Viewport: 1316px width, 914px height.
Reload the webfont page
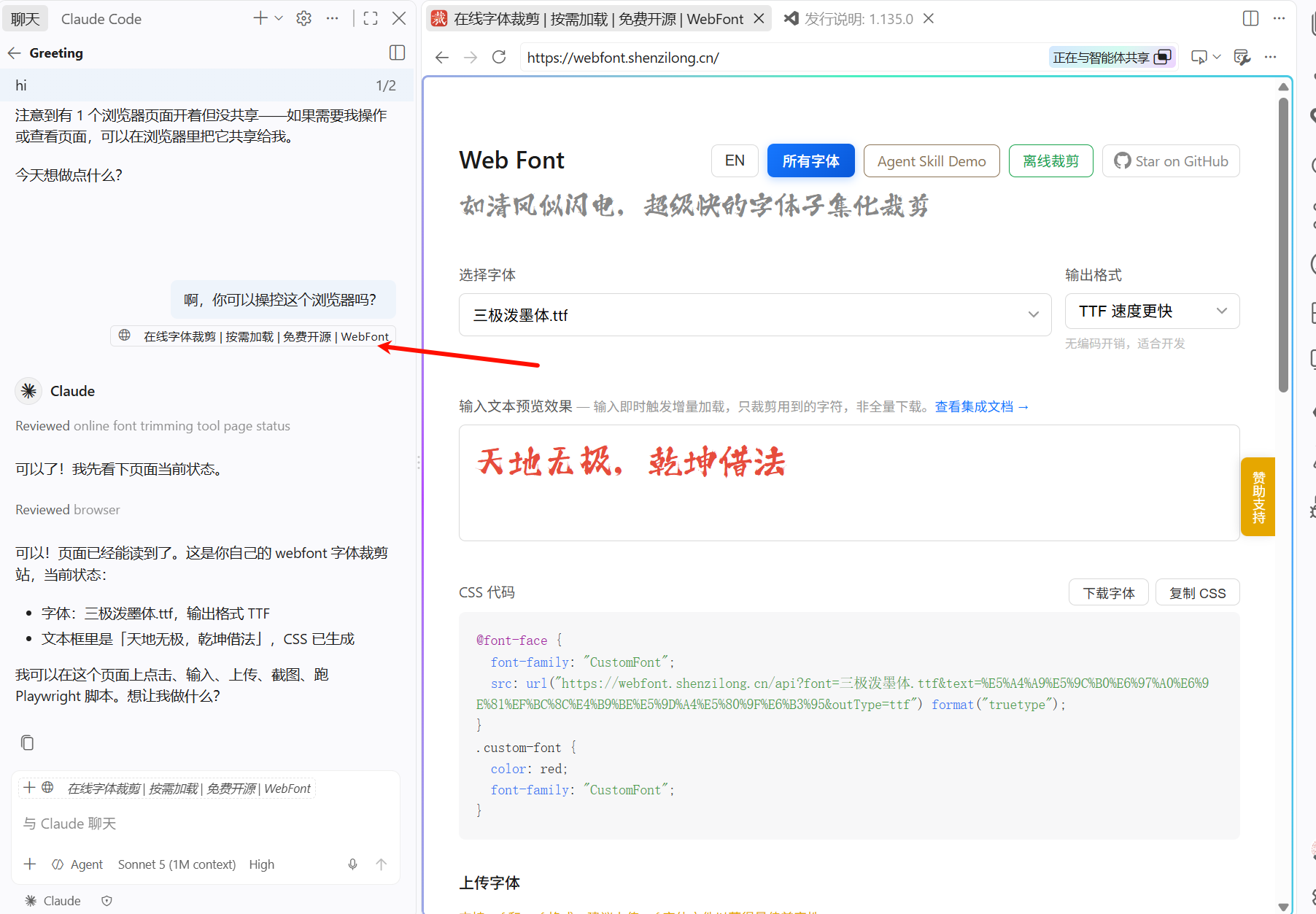[499, 57]
